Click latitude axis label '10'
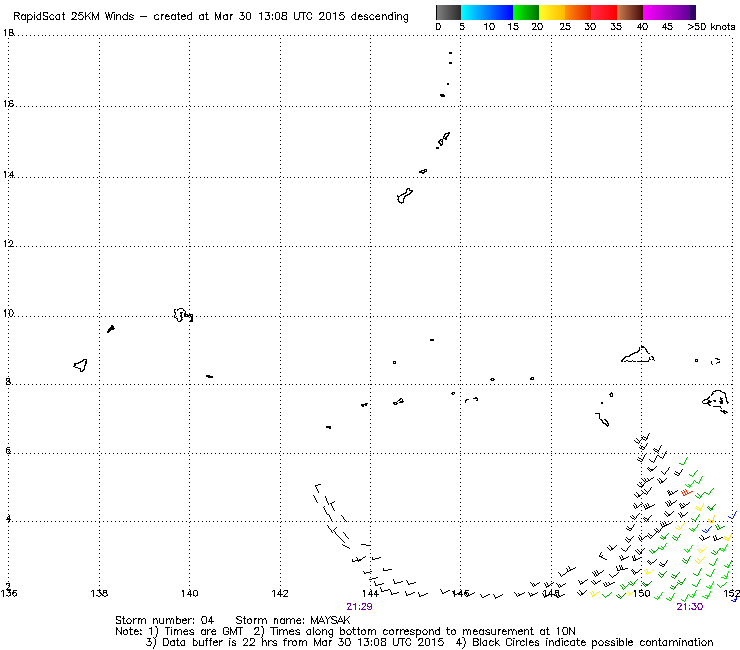This screenshot has height=650, width=740. pos(8,313)
